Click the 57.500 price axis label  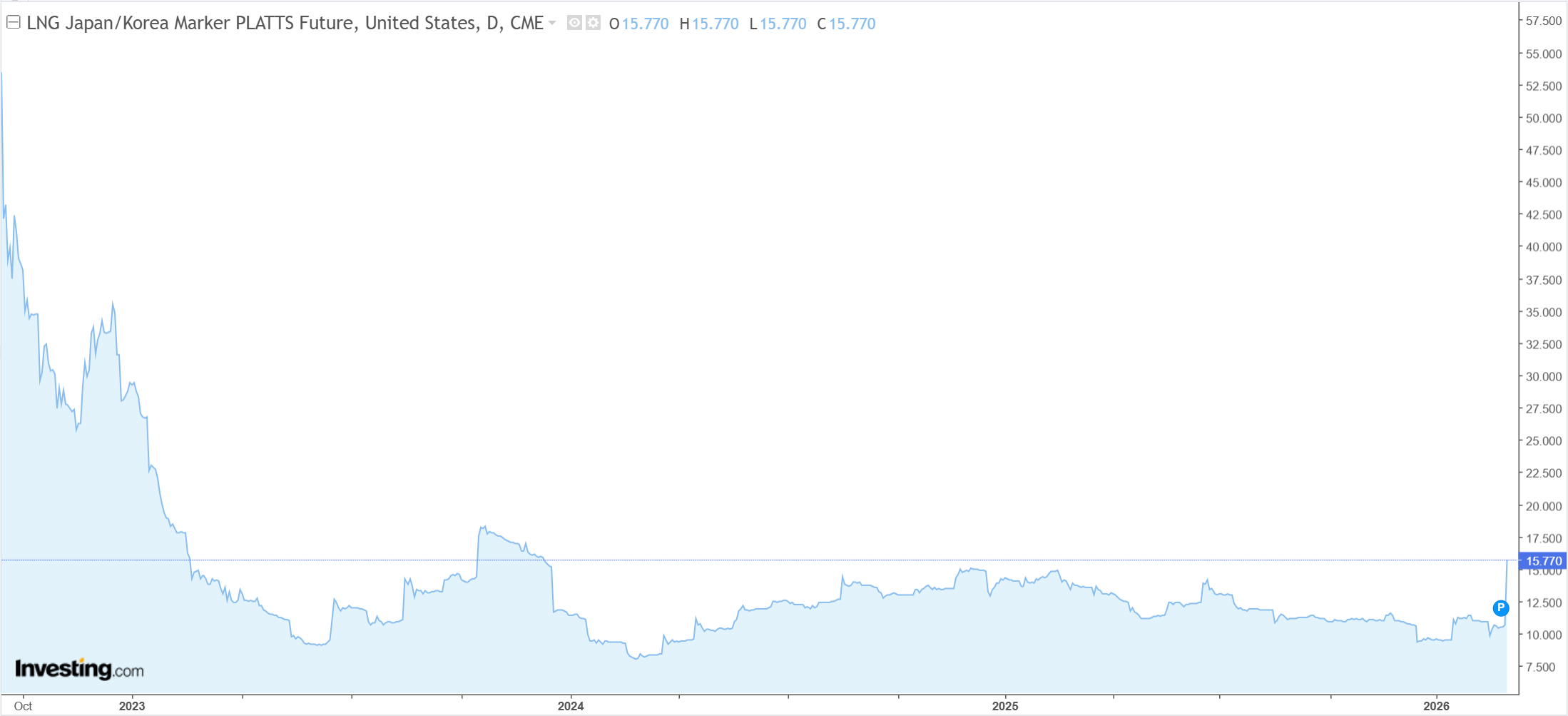click(x=1544, y=21)
